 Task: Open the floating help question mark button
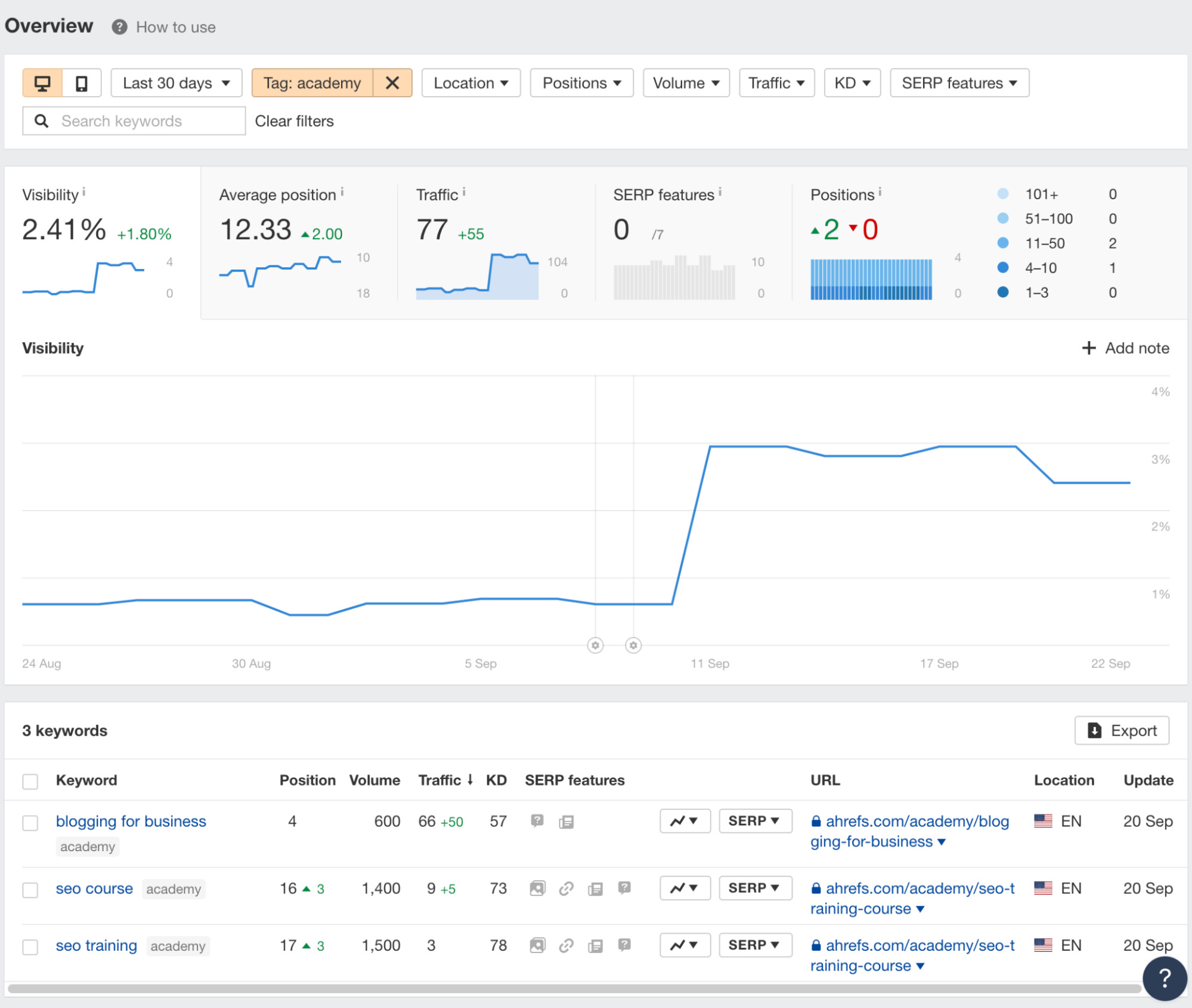[x=1163, y=977]
